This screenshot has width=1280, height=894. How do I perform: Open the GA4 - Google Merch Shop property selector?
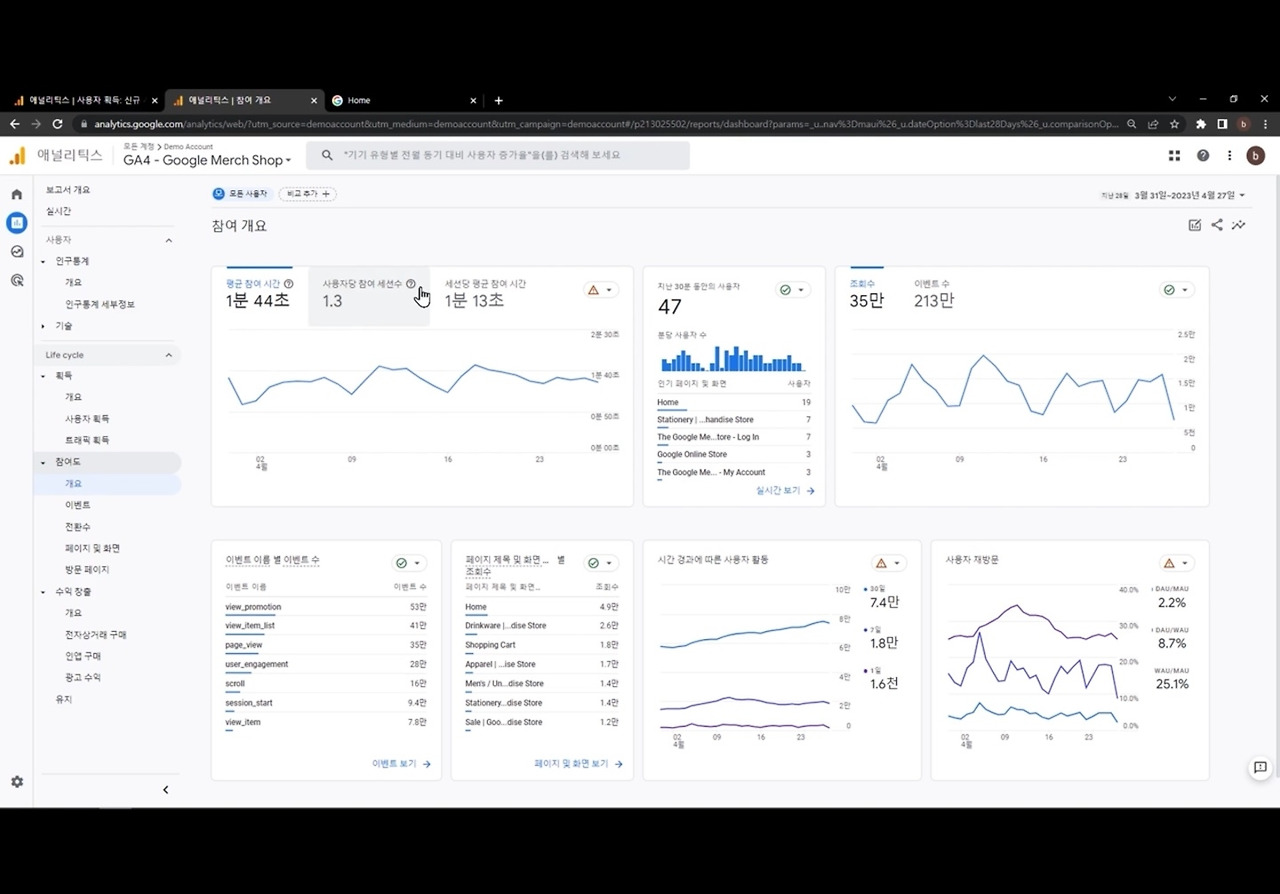(x=207, y=160)
